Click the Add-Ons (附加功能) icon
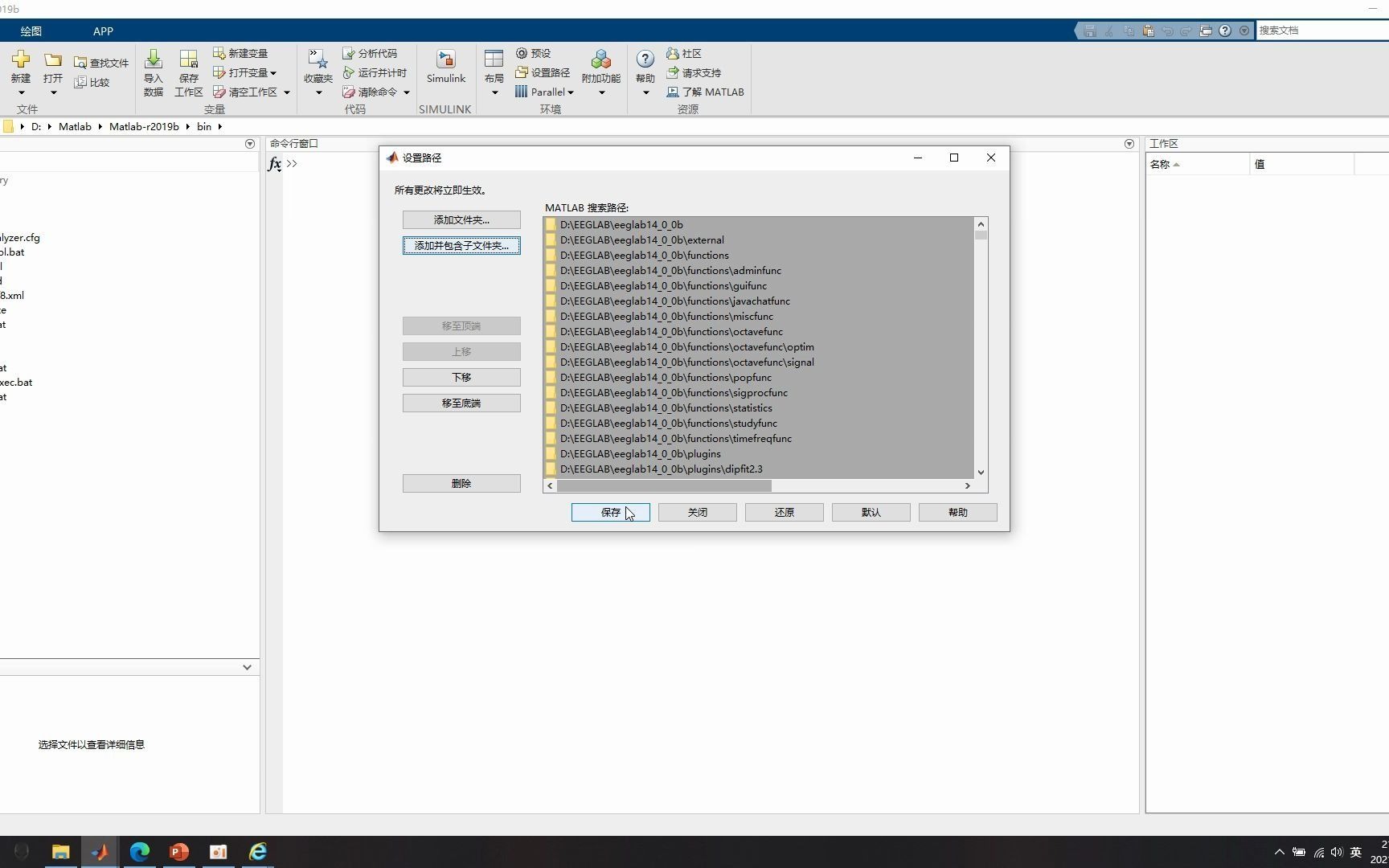 coord(601,59)
